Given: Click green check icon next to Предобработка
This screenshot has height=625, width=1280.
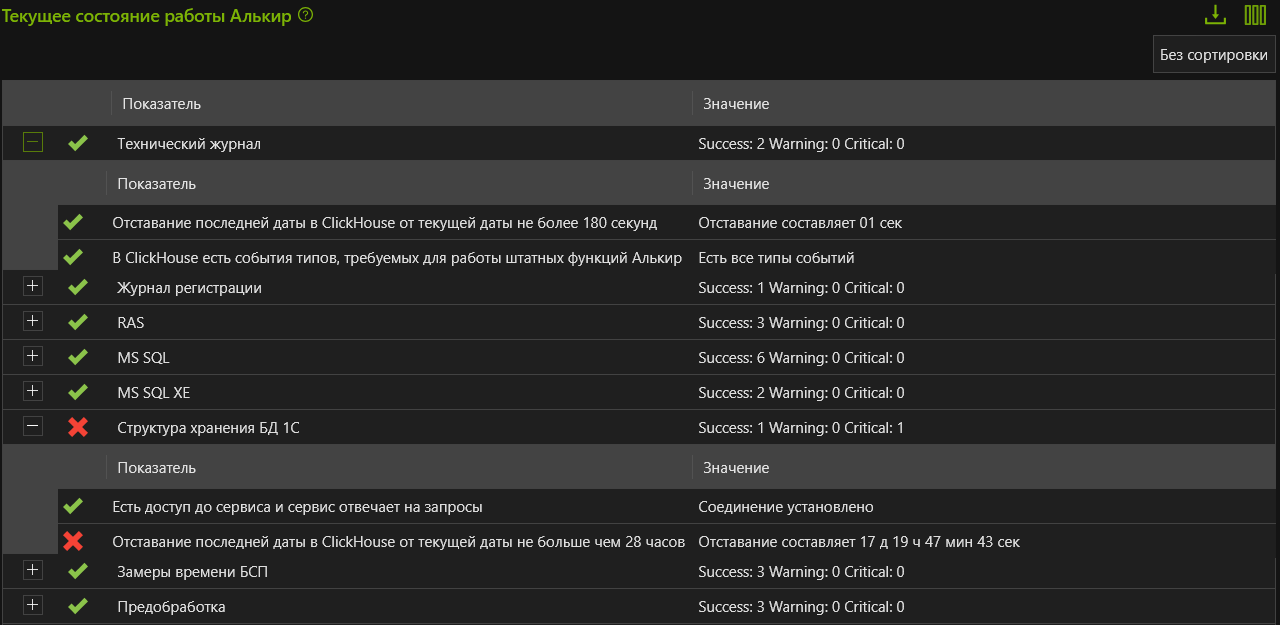Looking at the screenshot, I should click(78, 606).
